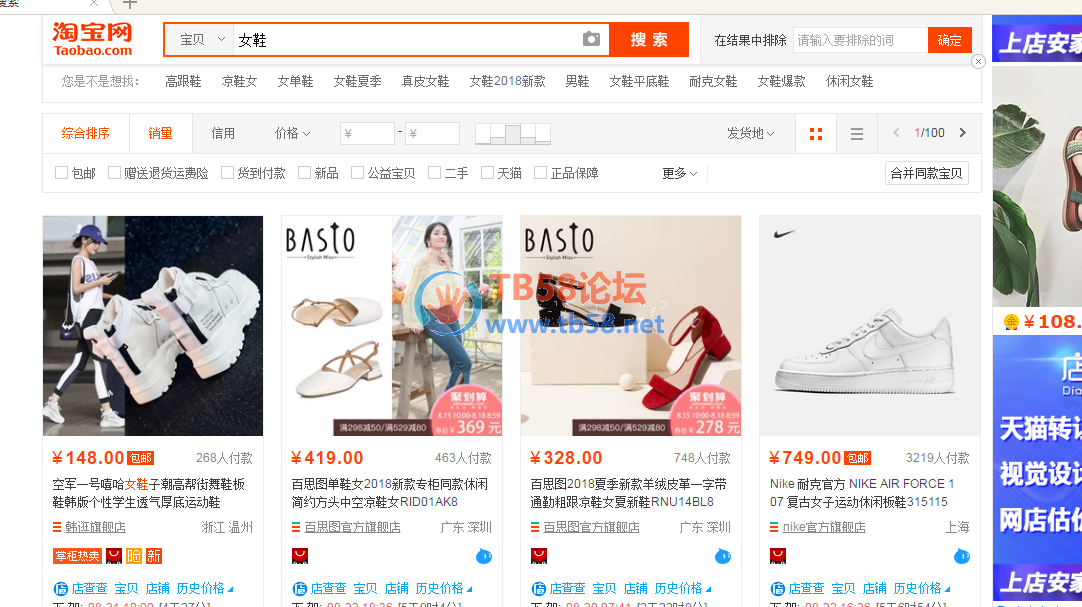Click the Taobao logo

click(93, 39)
